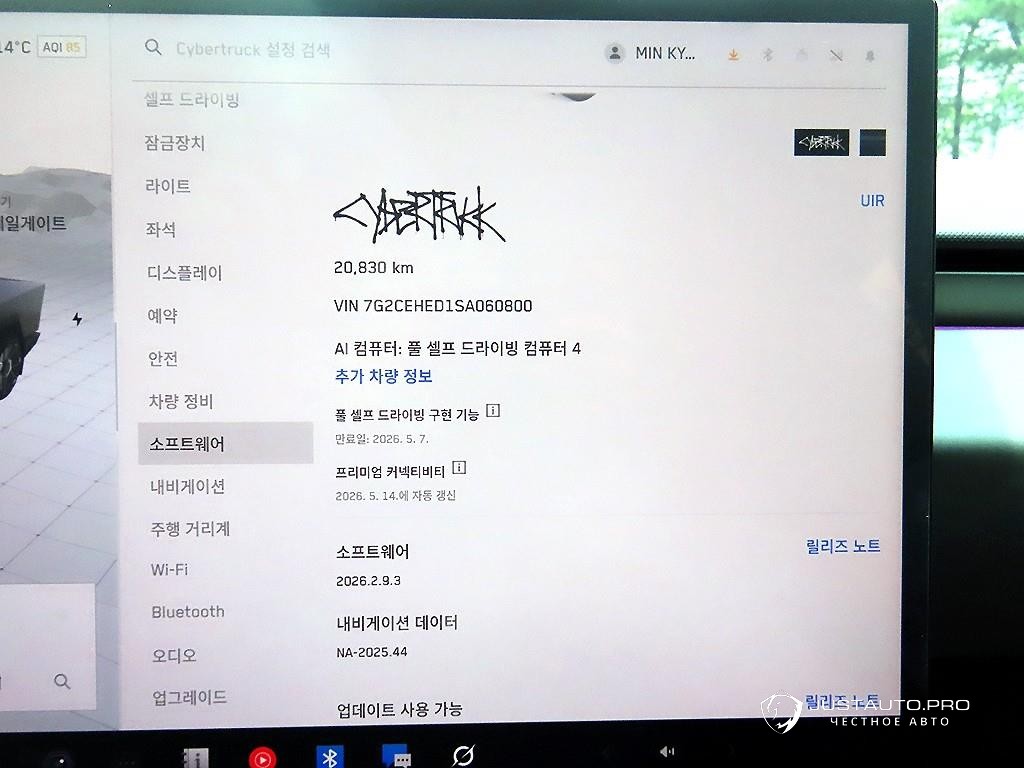Open the messages chat app in dock
The width and height of the screenshot is (1024, 768).
pos(397,757)
